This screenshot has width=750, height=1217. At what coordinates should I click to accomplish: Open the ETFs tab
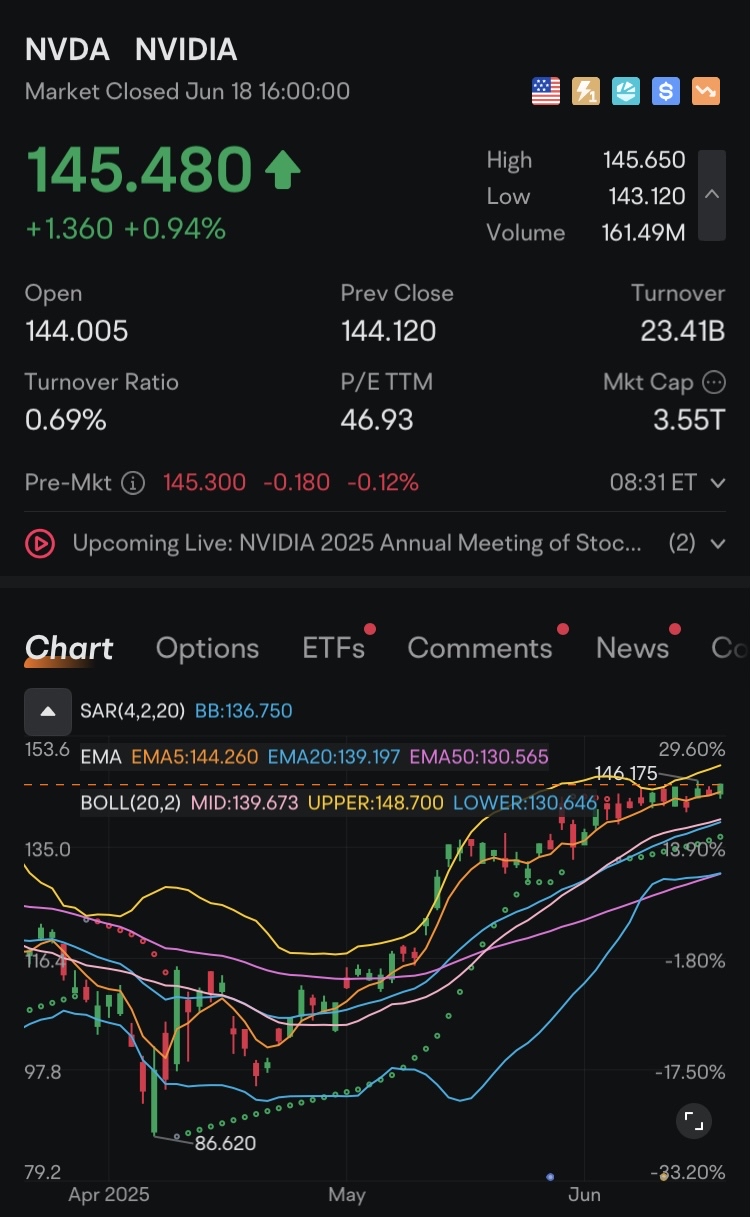click(x=334, y=648)
